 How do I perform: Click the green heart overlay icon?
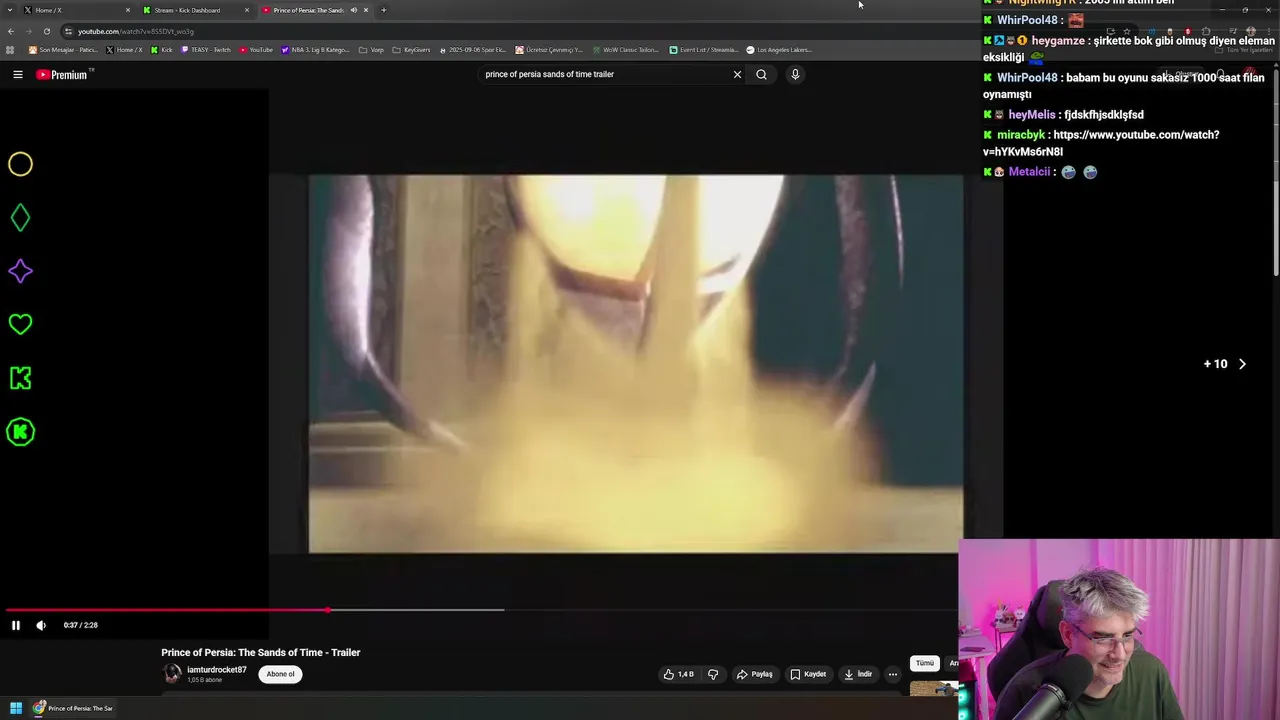point(20,324)
